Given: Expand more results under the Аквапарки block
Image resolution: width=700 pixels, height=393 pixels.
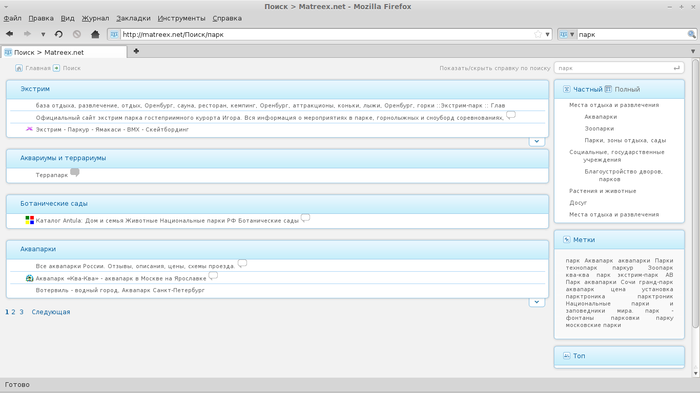Looking at the screenshot, I should (x=537, y=302).
